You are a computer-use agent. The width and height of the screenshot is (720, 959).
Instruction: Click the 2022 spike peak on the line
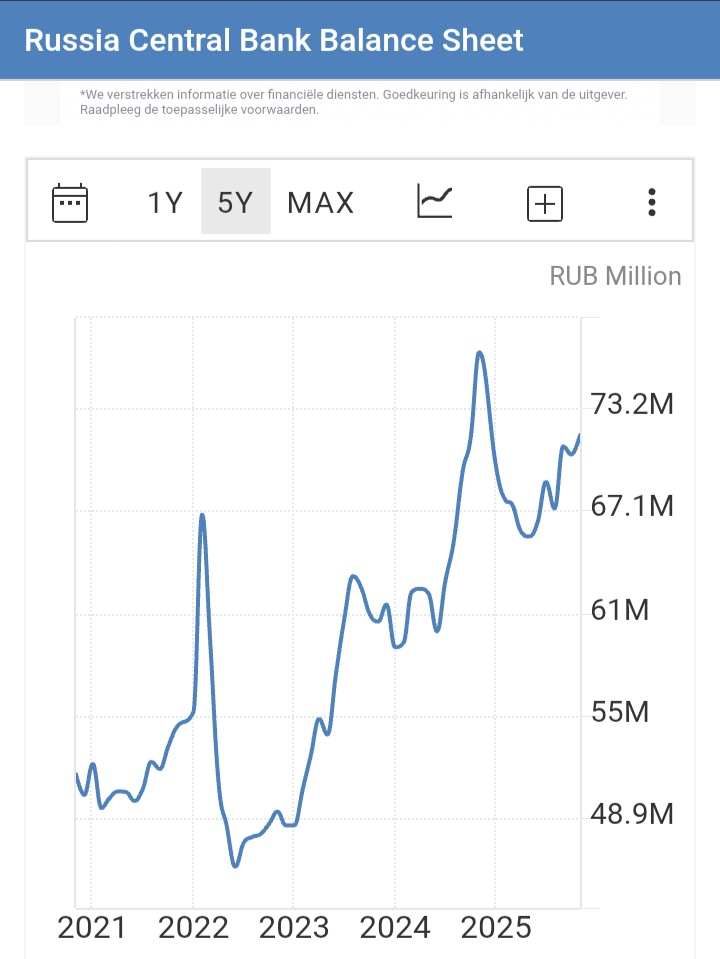click(202, 515)
